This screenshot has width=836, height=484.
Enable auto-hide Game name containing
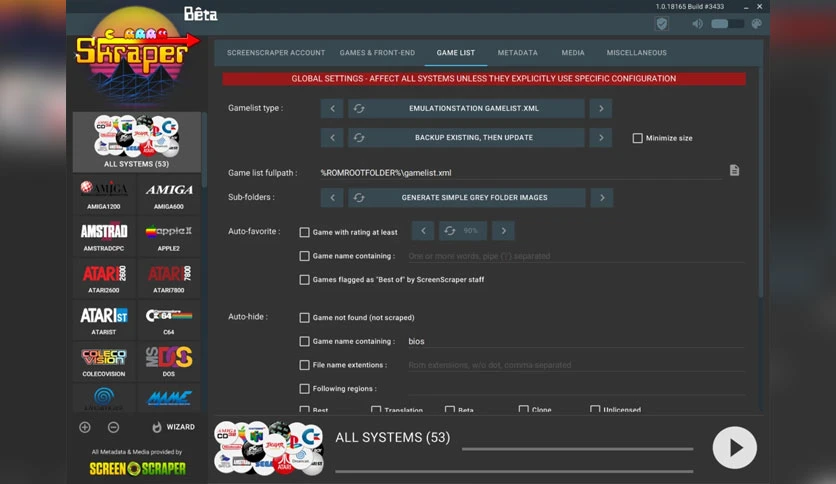pos(304,341)
